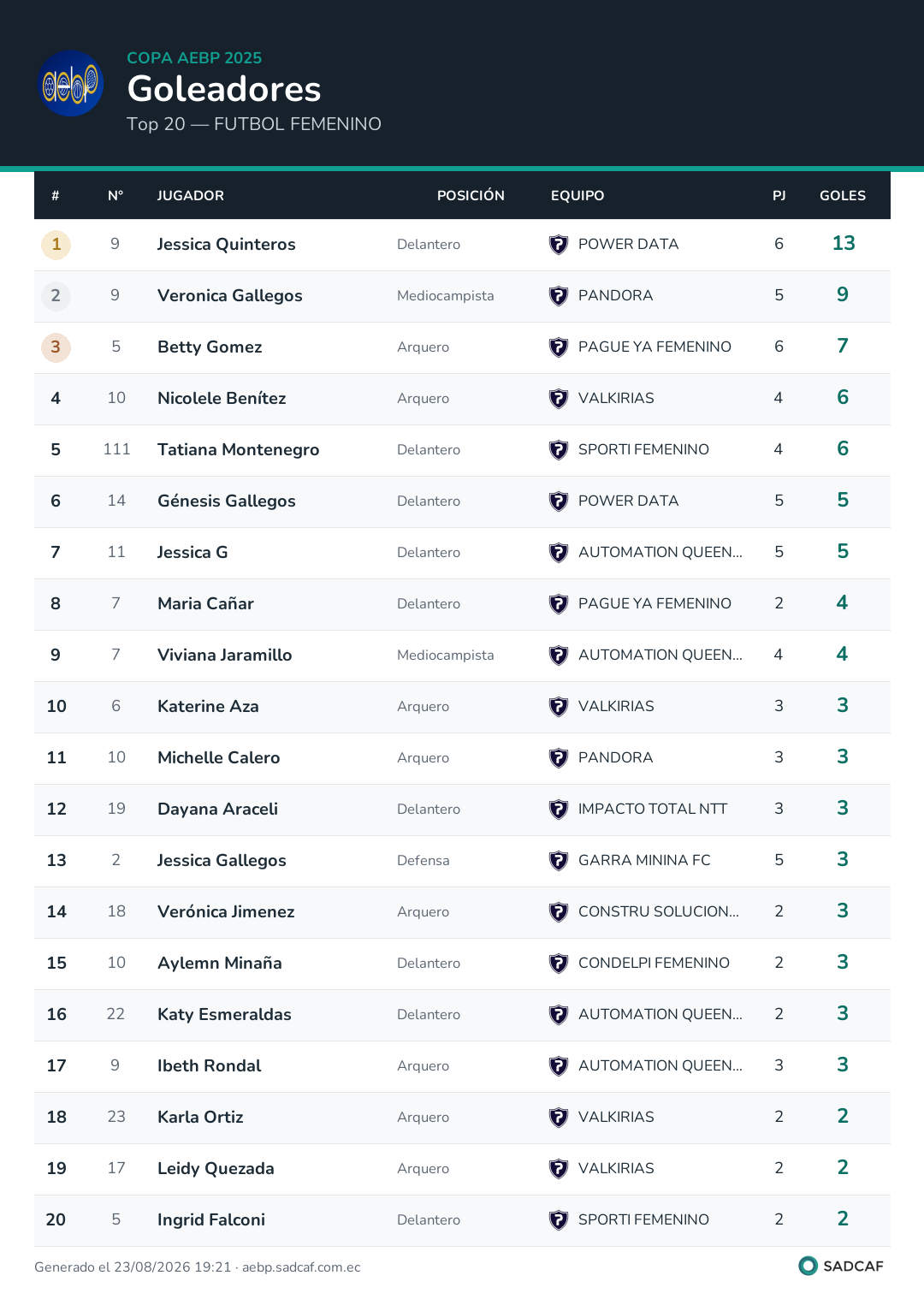Click the 13 goals value for Jessica Quinteros
The image size is (924, 1311).
pyautogui.click(x=844, y=243)
